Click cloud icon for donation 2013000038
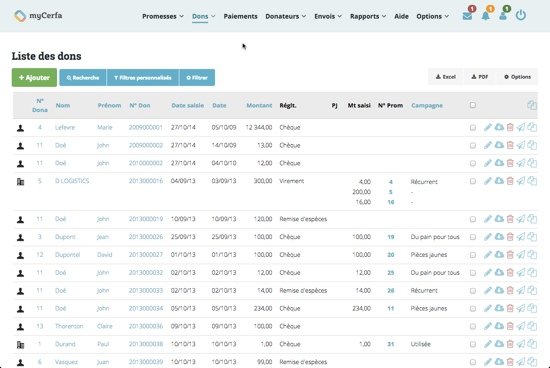The image size is (550, 368). (499, 344)
